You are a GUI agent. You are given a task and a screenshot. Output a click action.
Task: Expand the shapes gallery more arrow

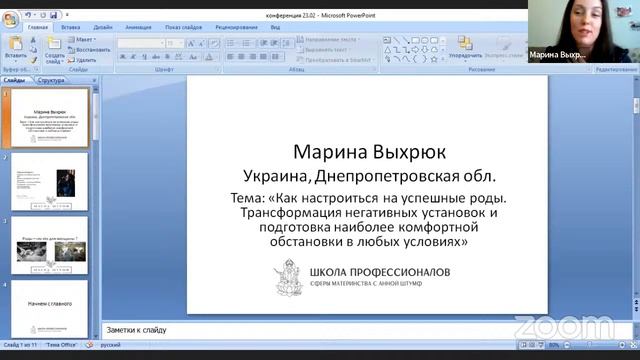tap(443, 60)
